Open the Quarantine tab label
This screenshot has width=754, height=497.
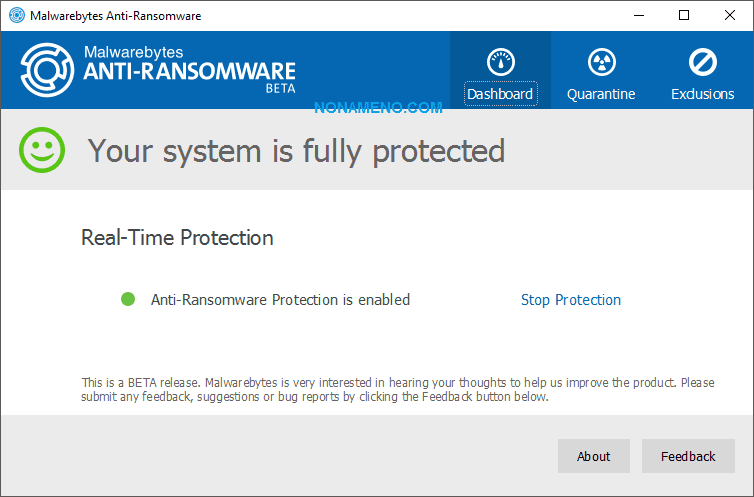[600, 94]
